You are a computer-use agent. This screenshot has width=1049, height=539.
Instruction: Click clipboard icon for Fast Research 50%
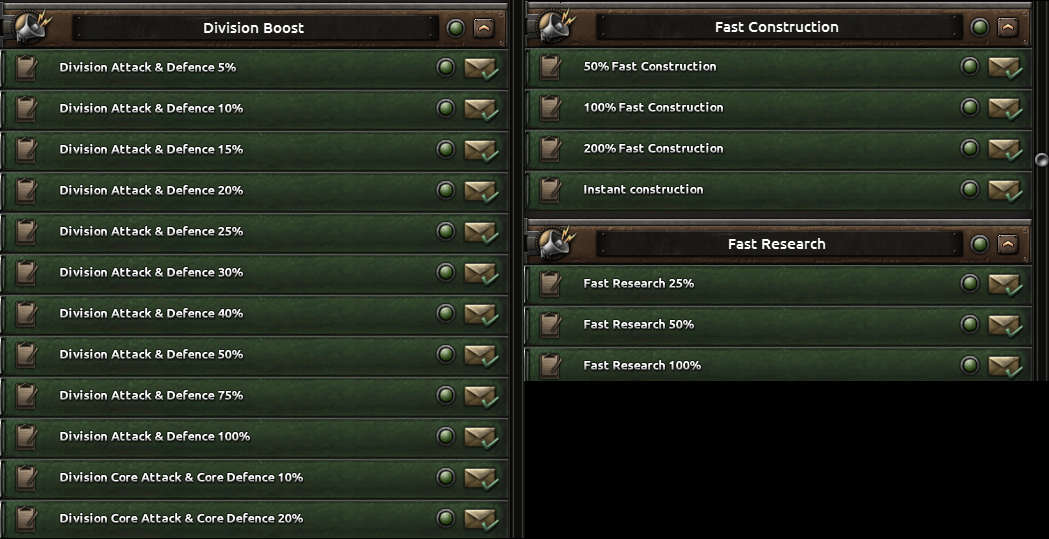tap(550, 325)
